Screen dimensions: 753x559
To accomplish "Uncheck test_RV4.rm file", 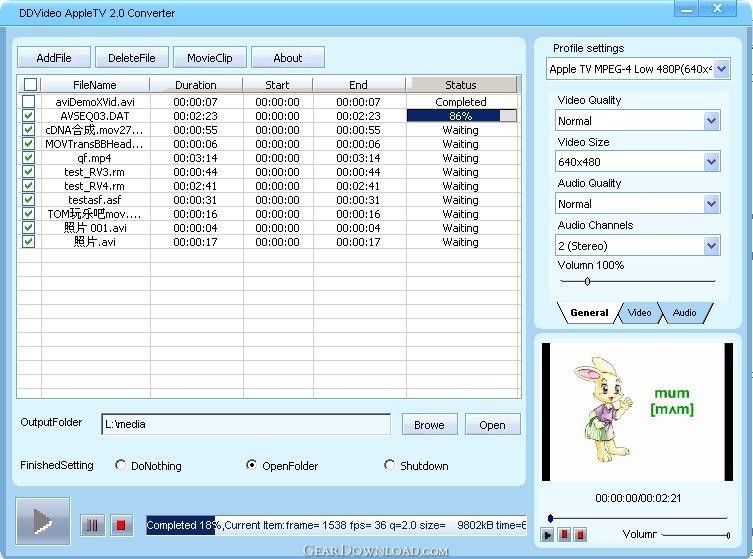I will pyautogui.click(x=28, y=185).
